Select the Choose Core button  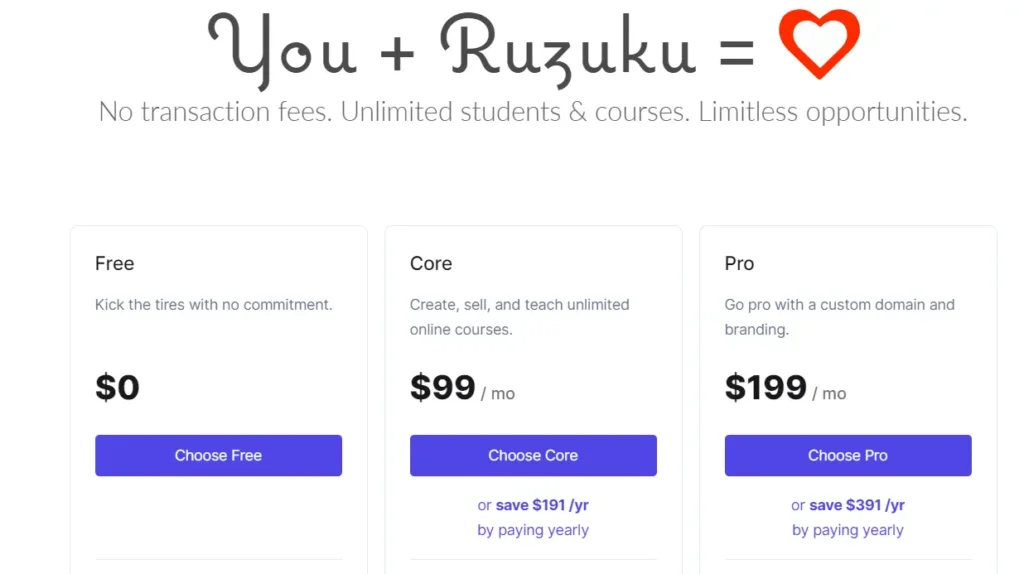pos(533,455)
